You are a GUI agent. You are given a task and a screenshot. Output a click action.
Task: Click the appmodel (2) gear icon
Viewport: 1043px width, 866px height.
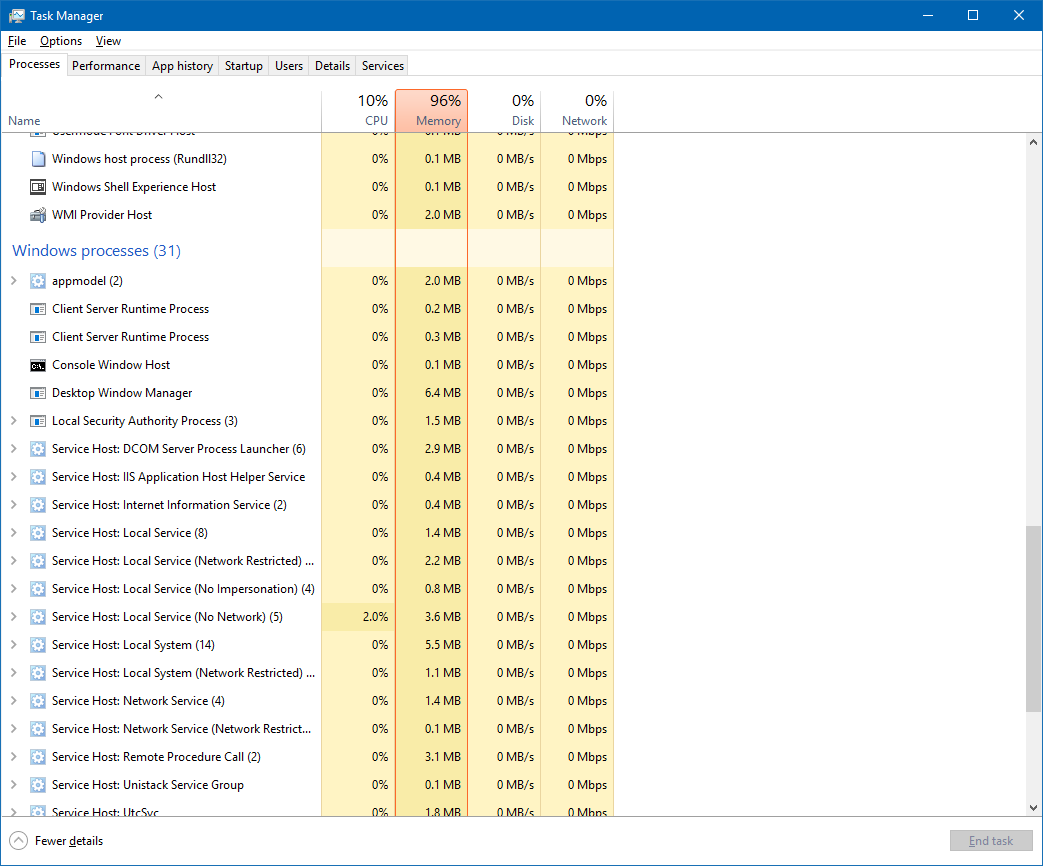[39, 281]
